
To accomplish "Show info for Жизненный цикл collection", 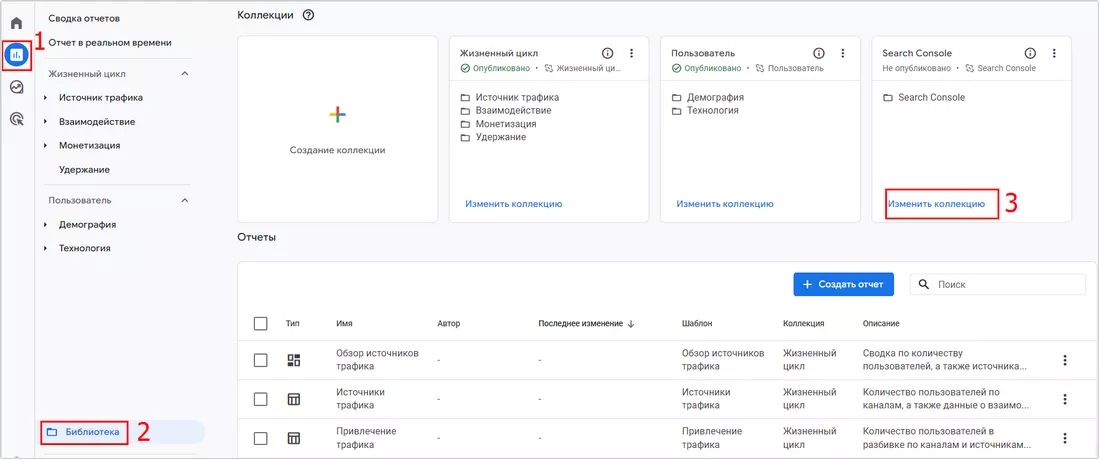I will click(608, 53).
